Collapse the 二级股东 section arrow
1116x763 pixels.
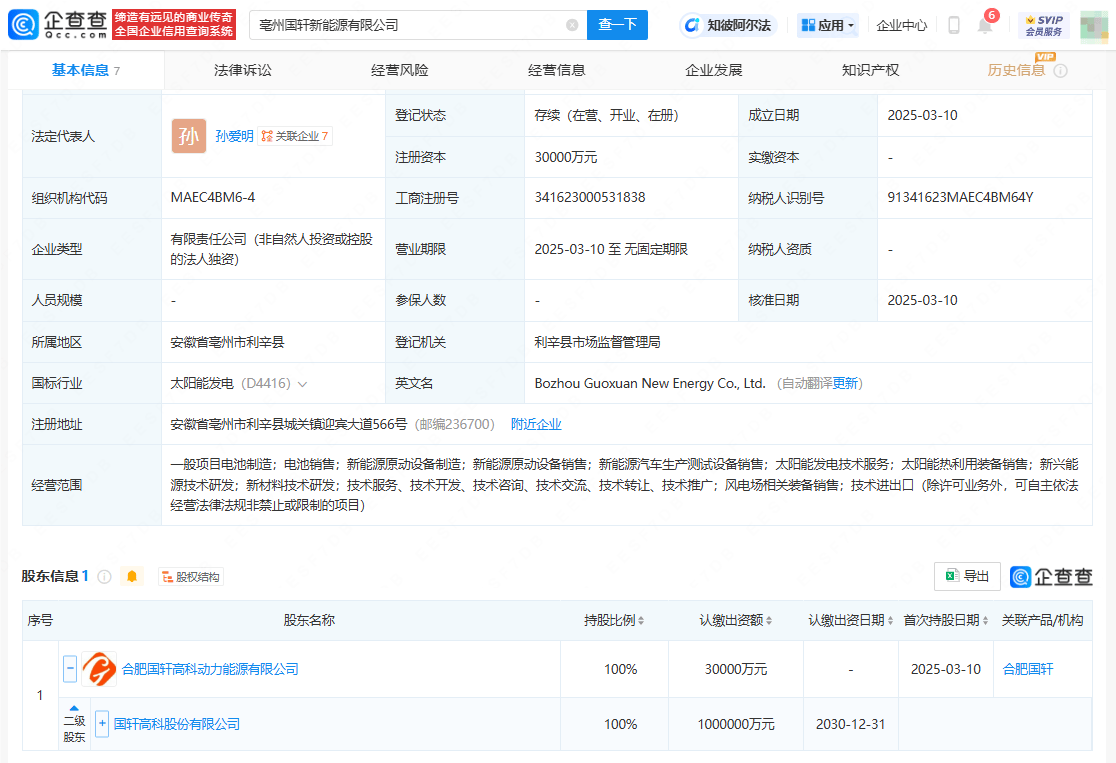pos(74,708)
